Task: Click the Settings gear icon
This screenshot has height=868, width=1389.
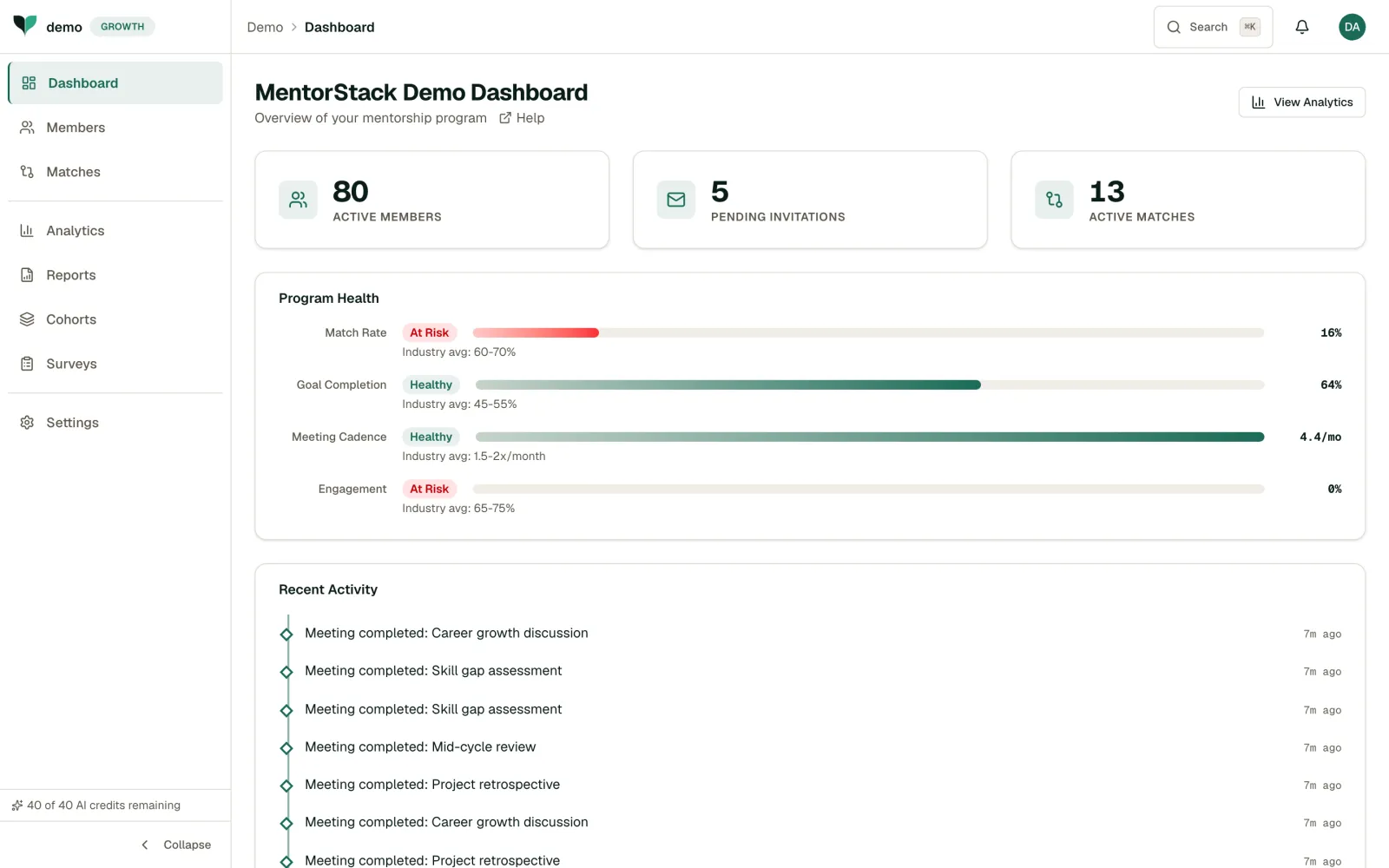Action: 27,423
